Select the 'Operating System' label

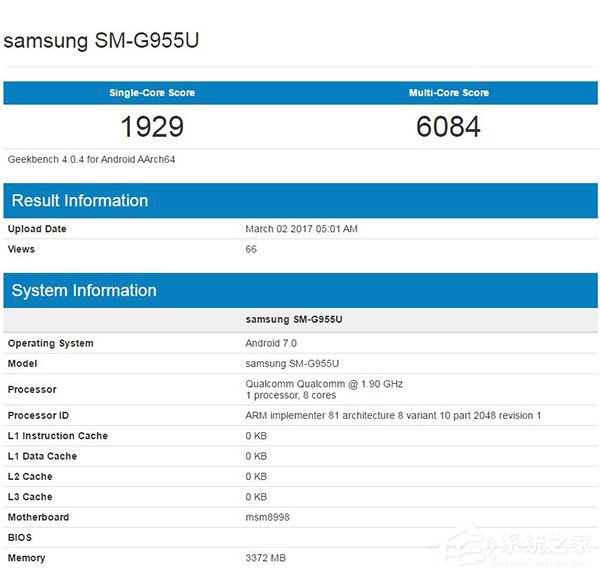coord(51,343)
